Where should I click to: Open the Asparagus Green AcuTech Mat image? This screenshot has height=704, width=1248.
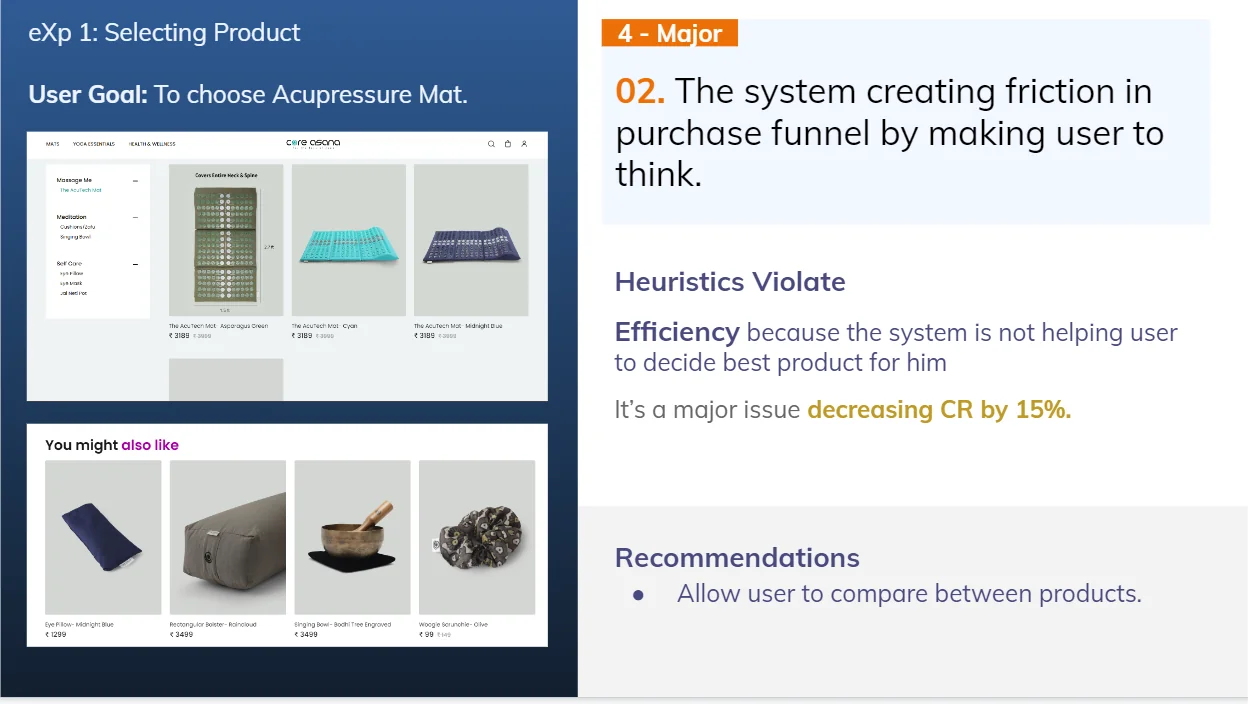tap(226, 240)
